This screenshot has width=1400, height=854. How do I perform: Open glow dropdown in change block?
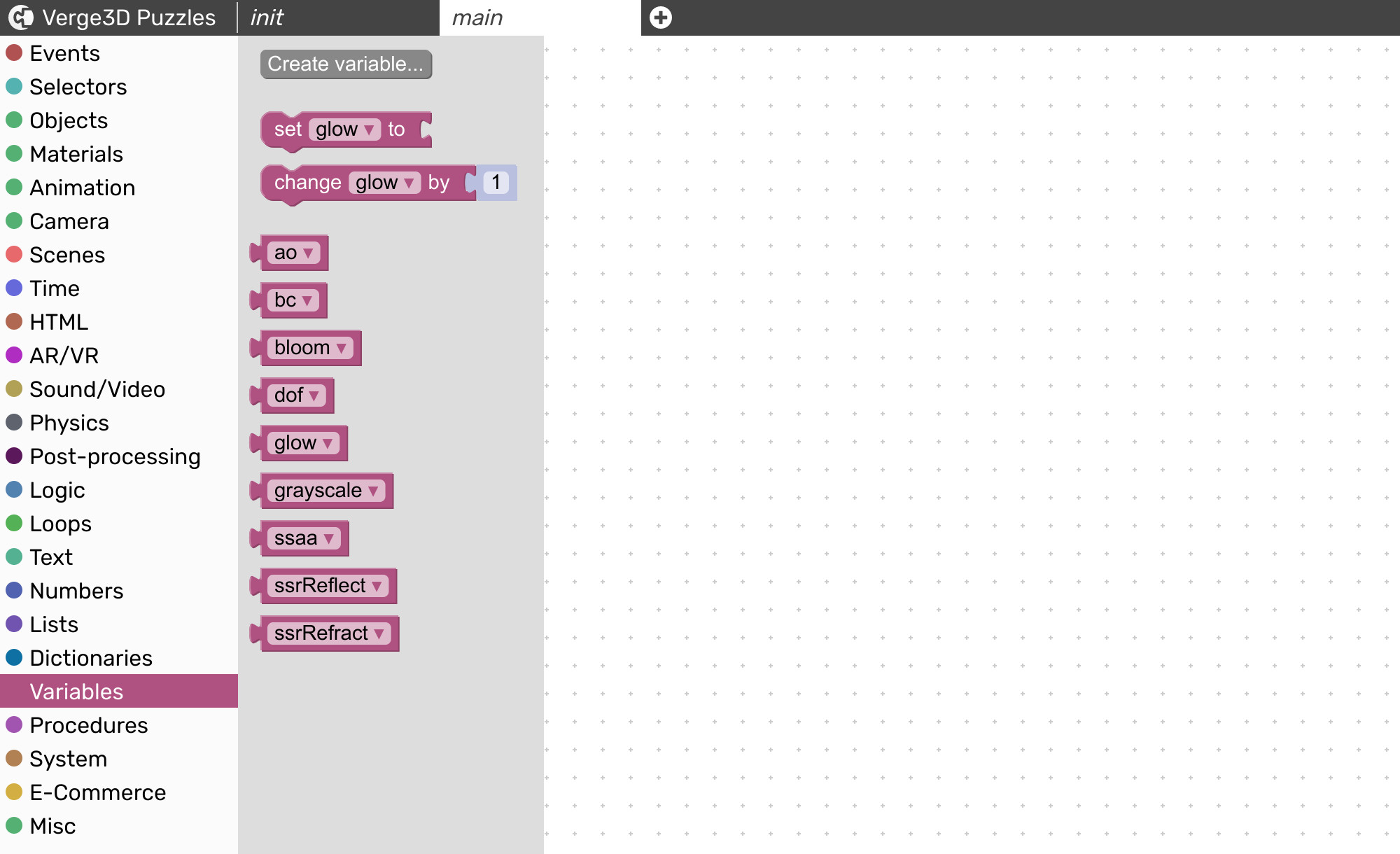[x=409, y=183]
